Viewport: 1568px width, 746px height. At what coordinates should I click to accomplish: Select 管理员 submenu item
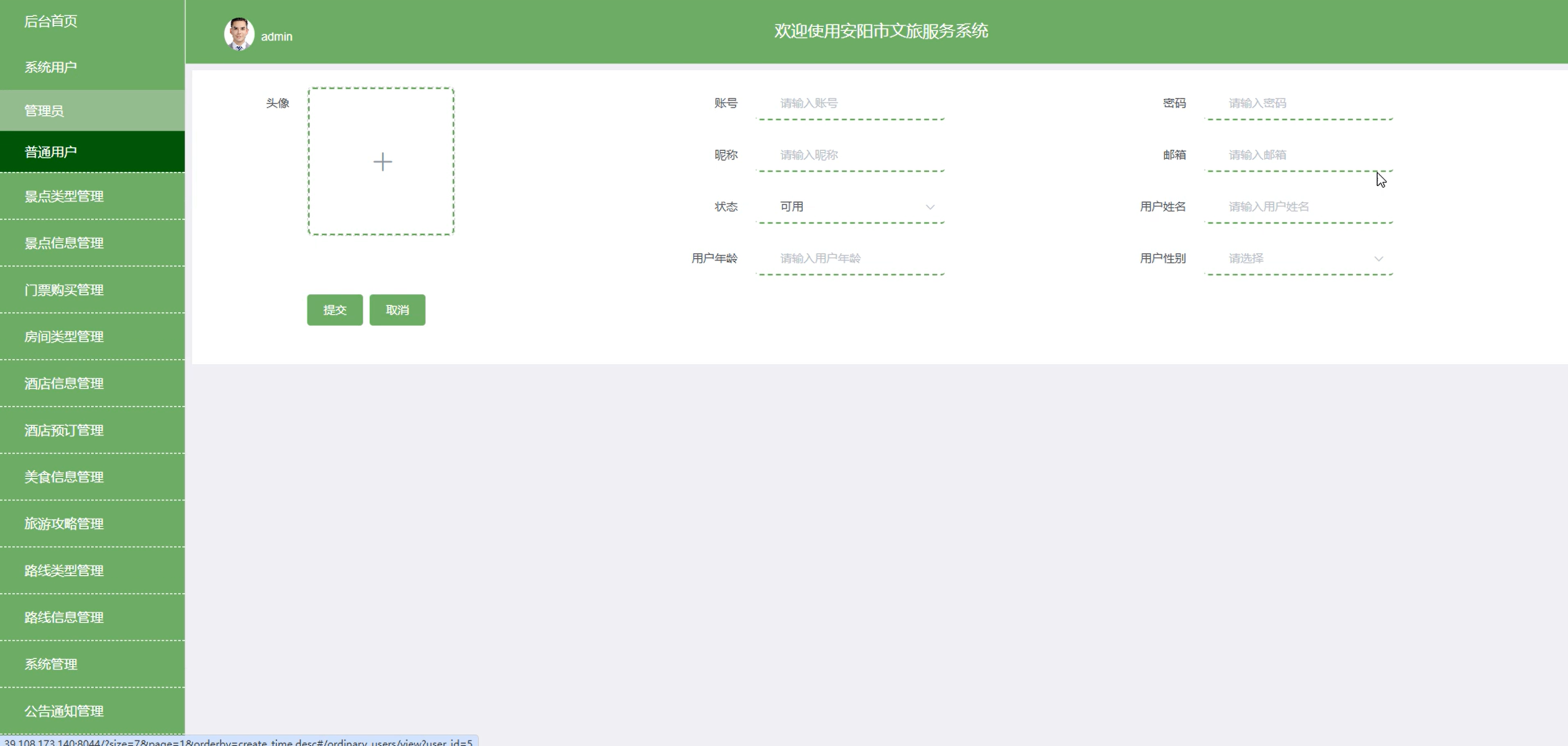click(x=44, y=111)
